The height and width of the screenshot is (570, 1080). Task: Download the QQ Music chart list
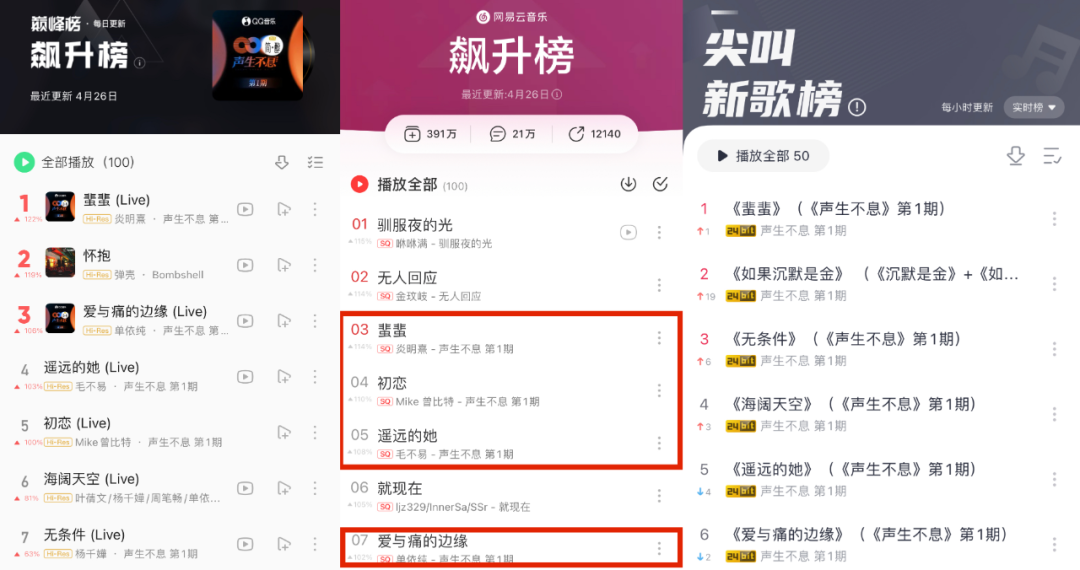(282, 162)
